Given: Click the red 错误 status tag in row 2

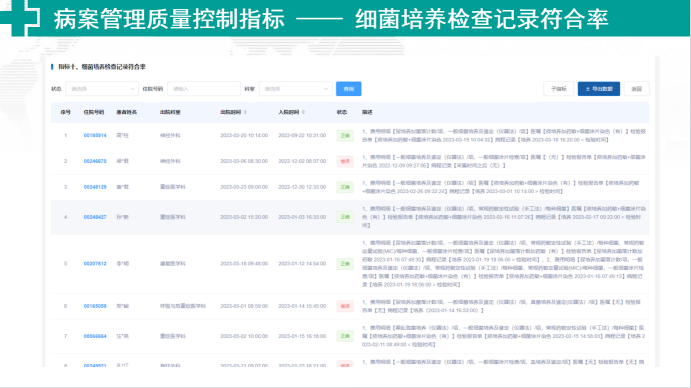Looking at the screenshot, I should (x=345, y=161).
